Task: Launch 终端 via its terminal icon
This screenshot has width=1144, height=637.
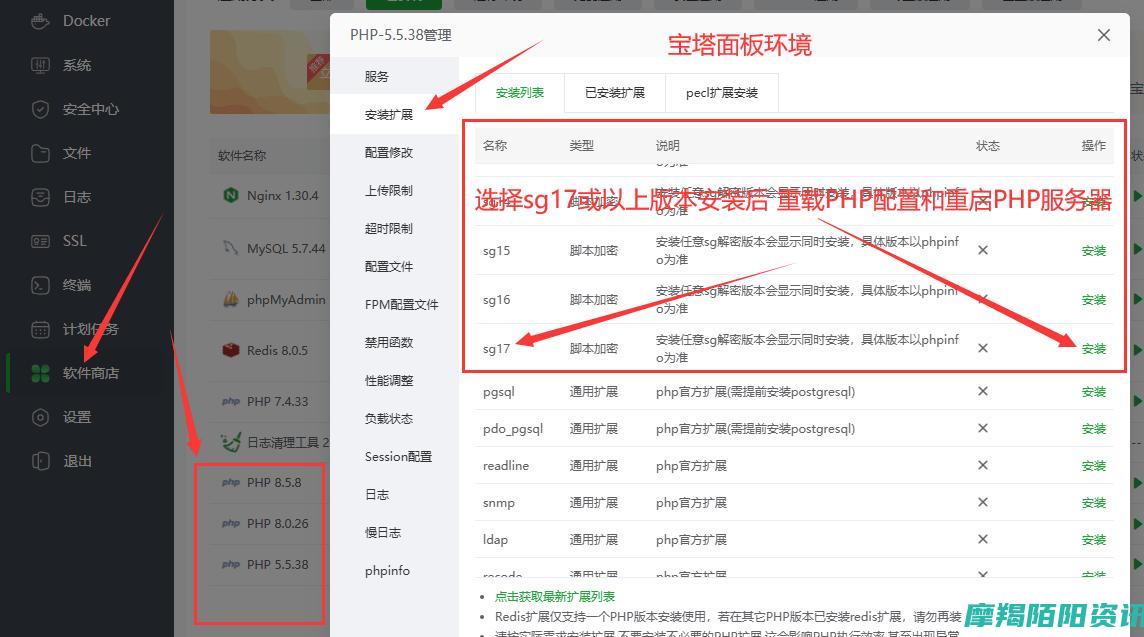Action: [x=40, y=285]
